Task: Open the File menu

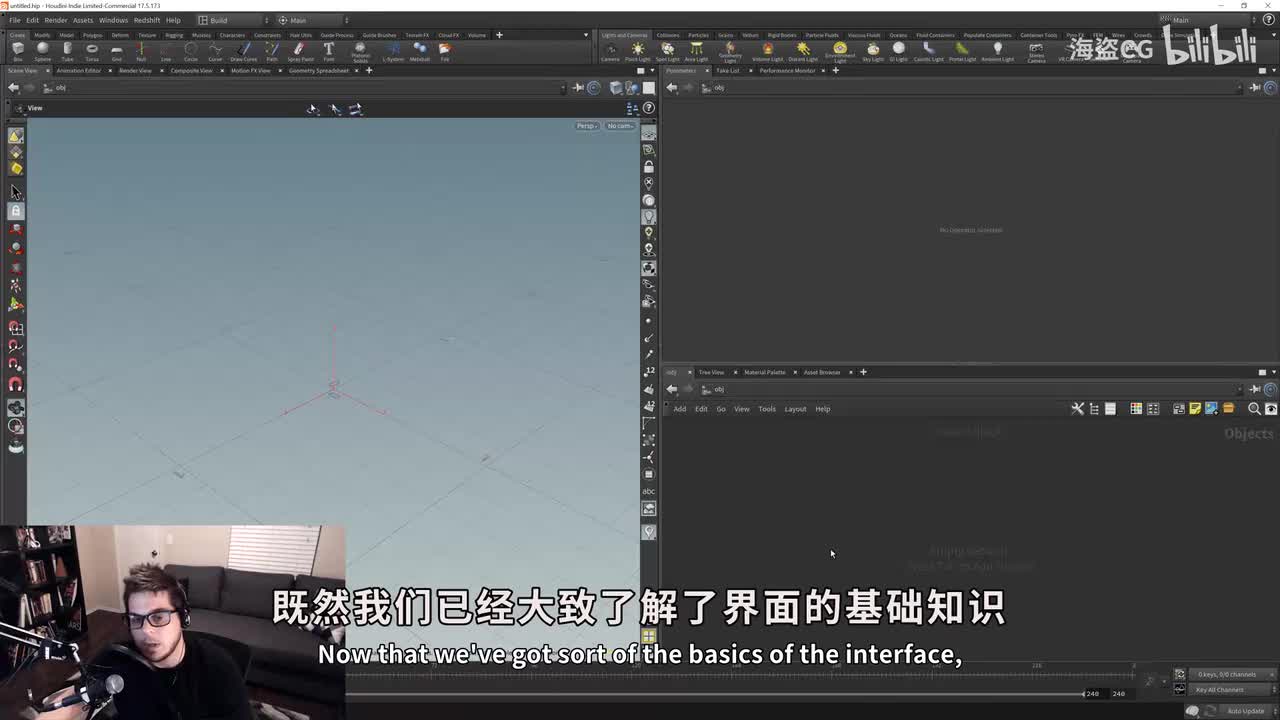Action: tap(15, 20)
